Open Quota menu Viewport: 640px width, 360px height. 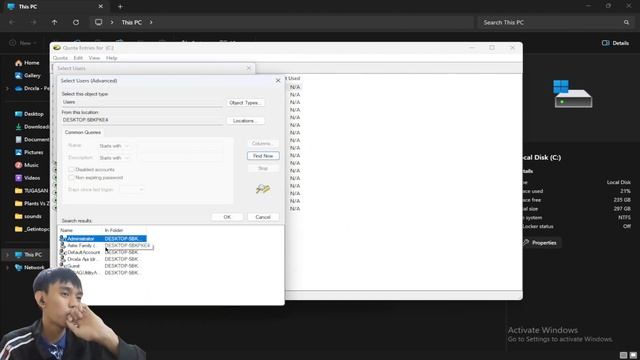[x=60, y=58]
